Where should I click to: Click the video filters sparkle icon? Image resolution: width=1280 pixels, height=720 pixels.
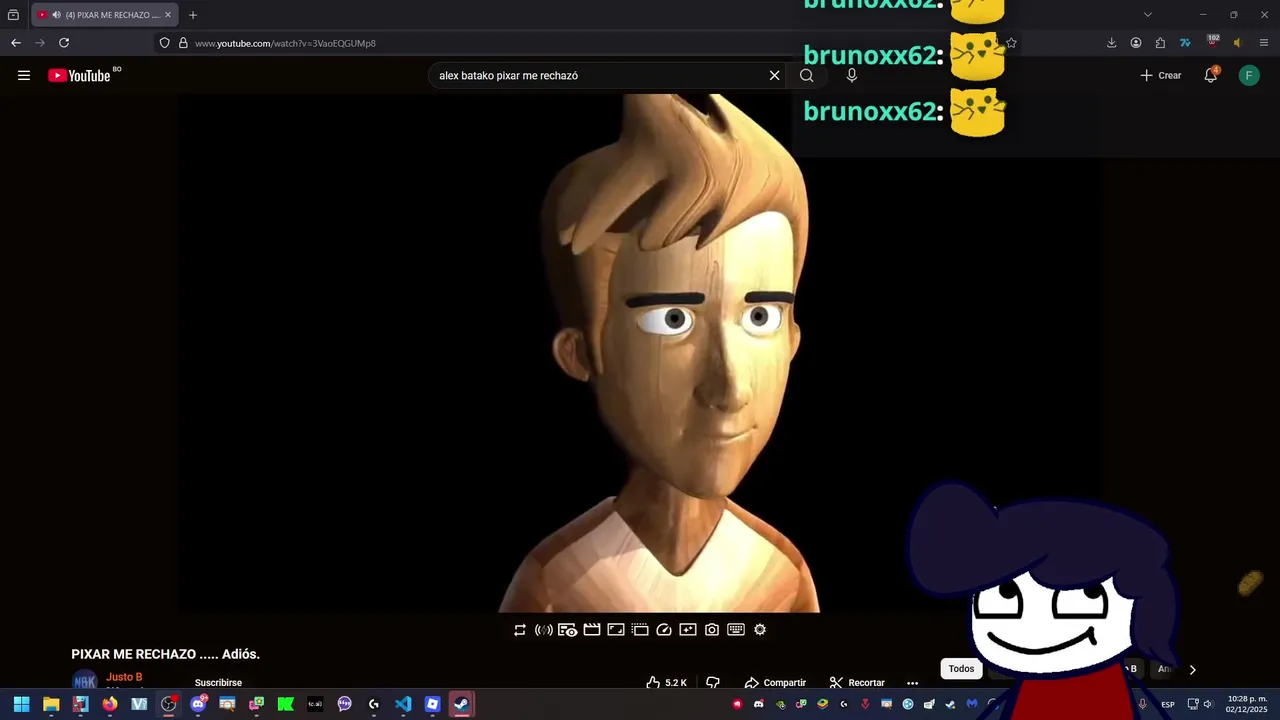[x=688, y=630]
